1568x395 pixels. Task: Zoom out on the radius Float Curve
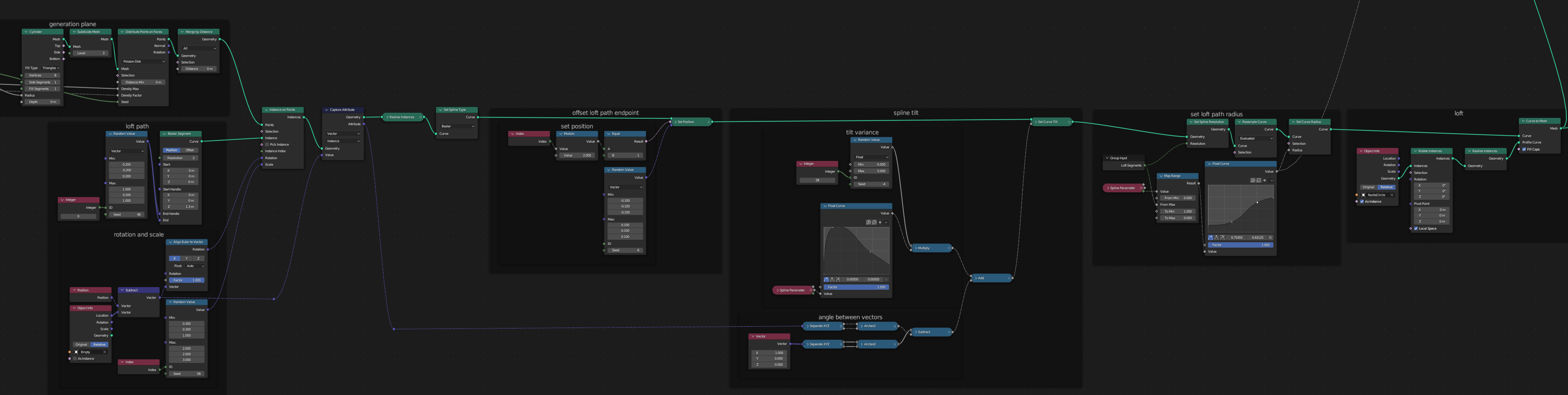(x=1259, y=181)
